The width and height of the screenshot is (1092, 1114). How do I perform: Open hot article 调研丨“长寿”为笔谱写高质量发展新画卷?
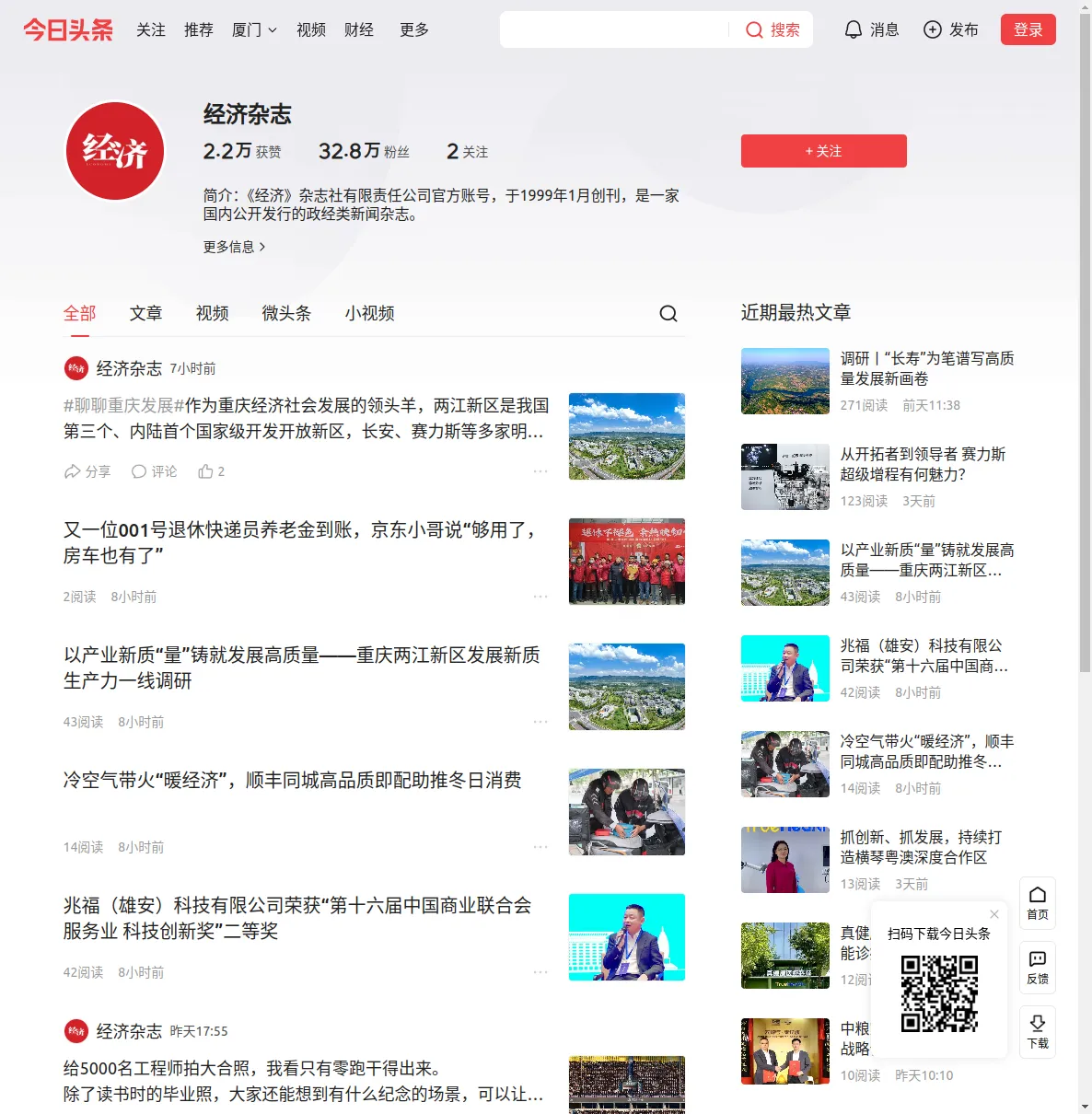click(x=927, y=368)
